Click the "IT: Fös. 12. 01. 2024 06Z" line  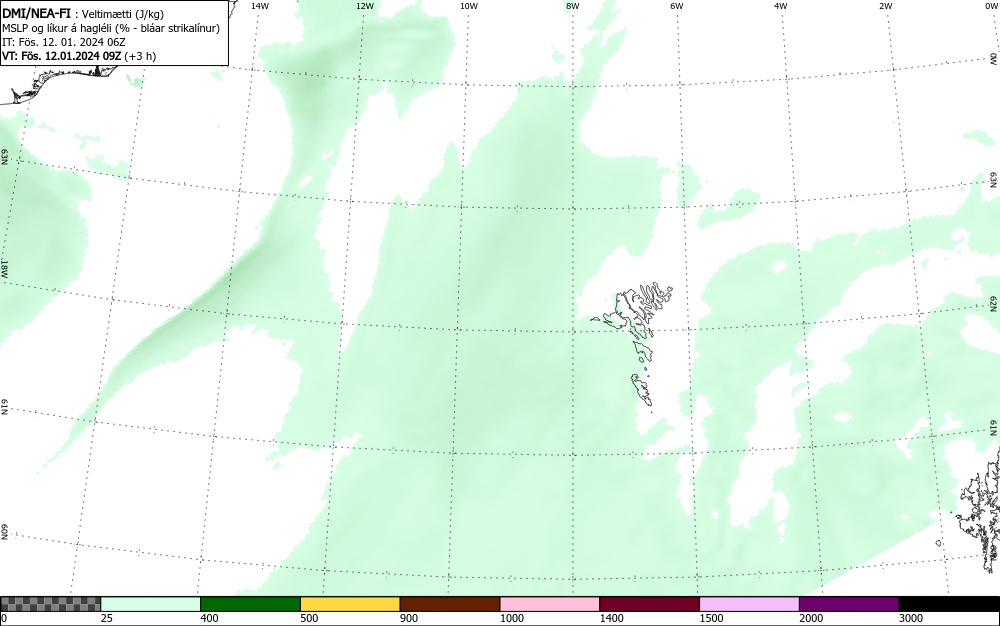click(x=64, y=42)
